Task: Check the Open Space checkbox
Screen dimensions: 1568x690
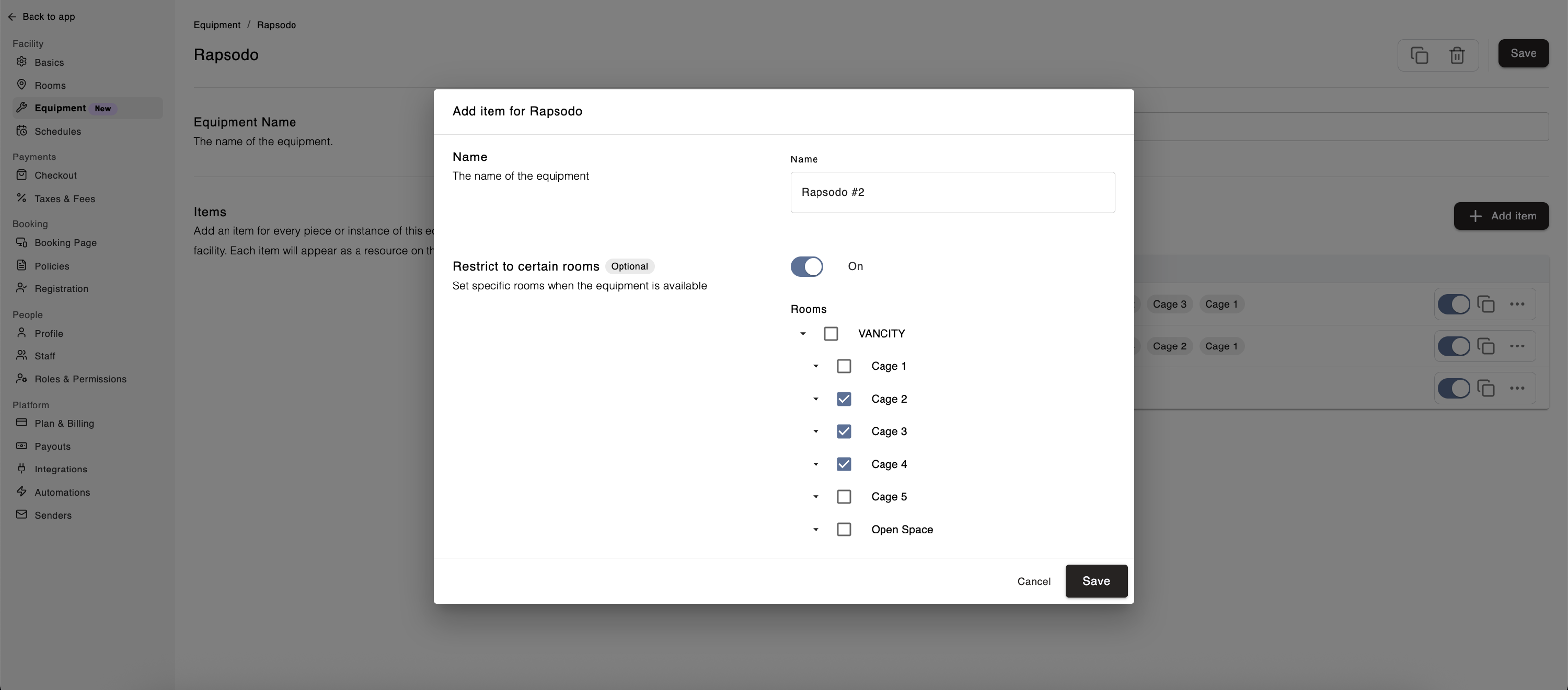Action: pyautogui.click(x=844, y=529)
